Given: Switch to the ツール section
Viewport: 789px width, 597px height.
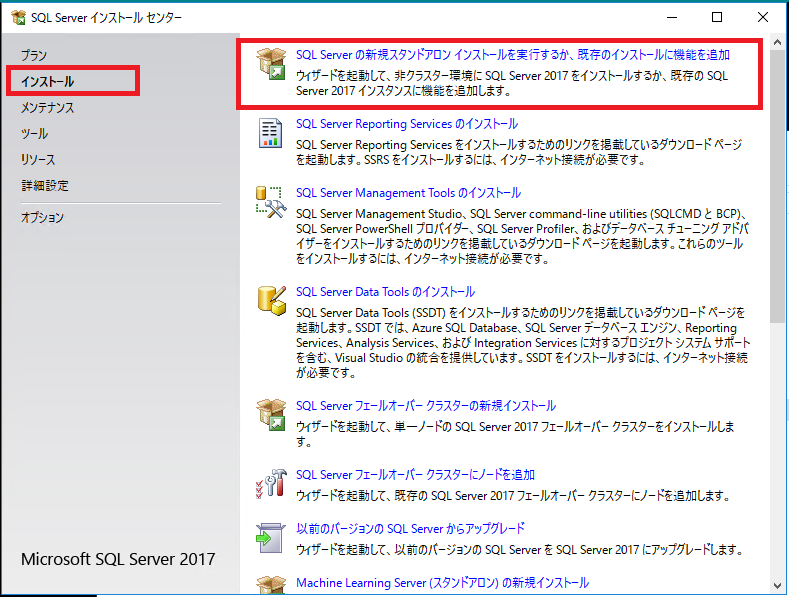Looking at the screenshot, I should point(34,134).
